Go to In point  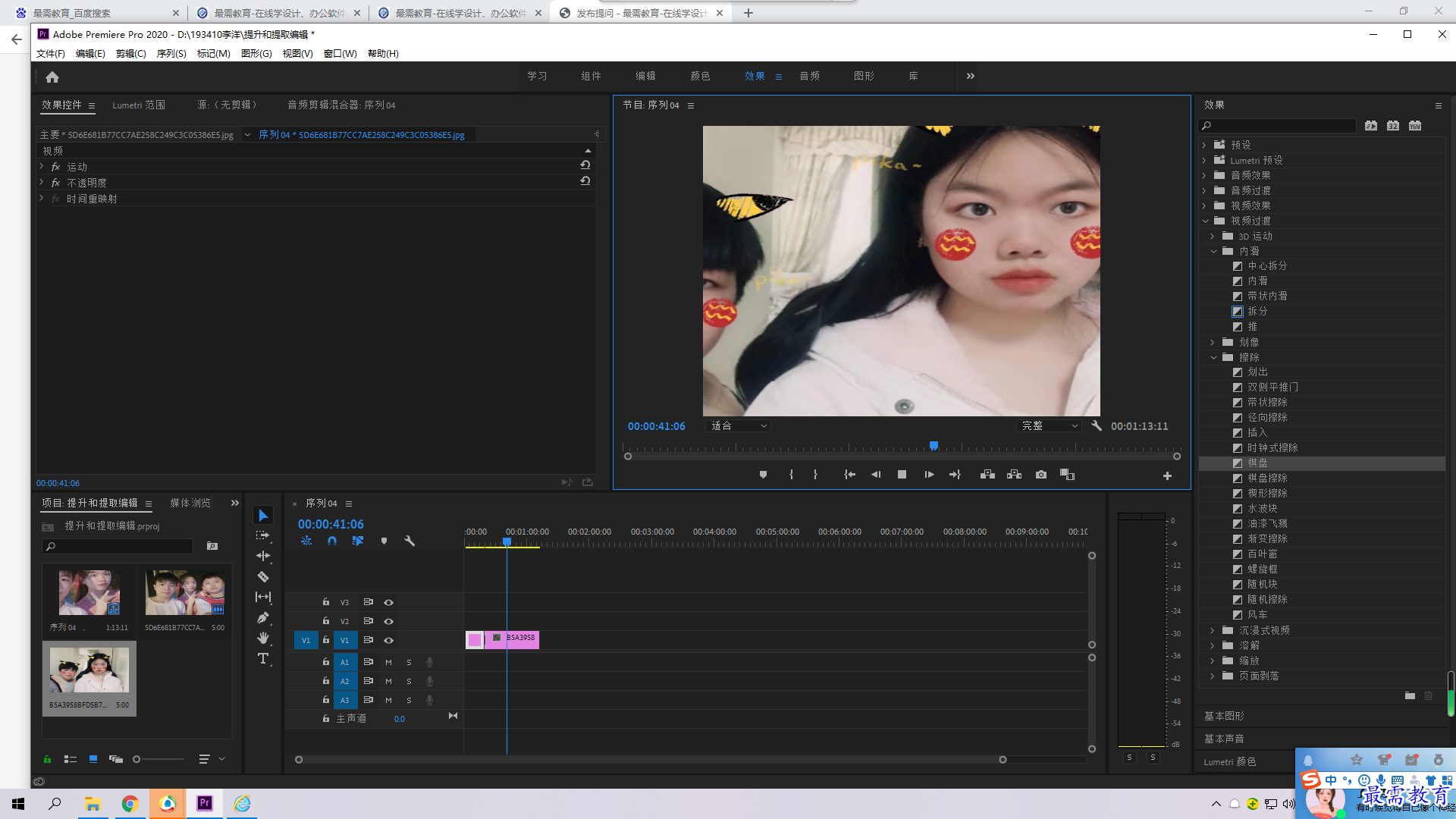[x=849, y=475]
